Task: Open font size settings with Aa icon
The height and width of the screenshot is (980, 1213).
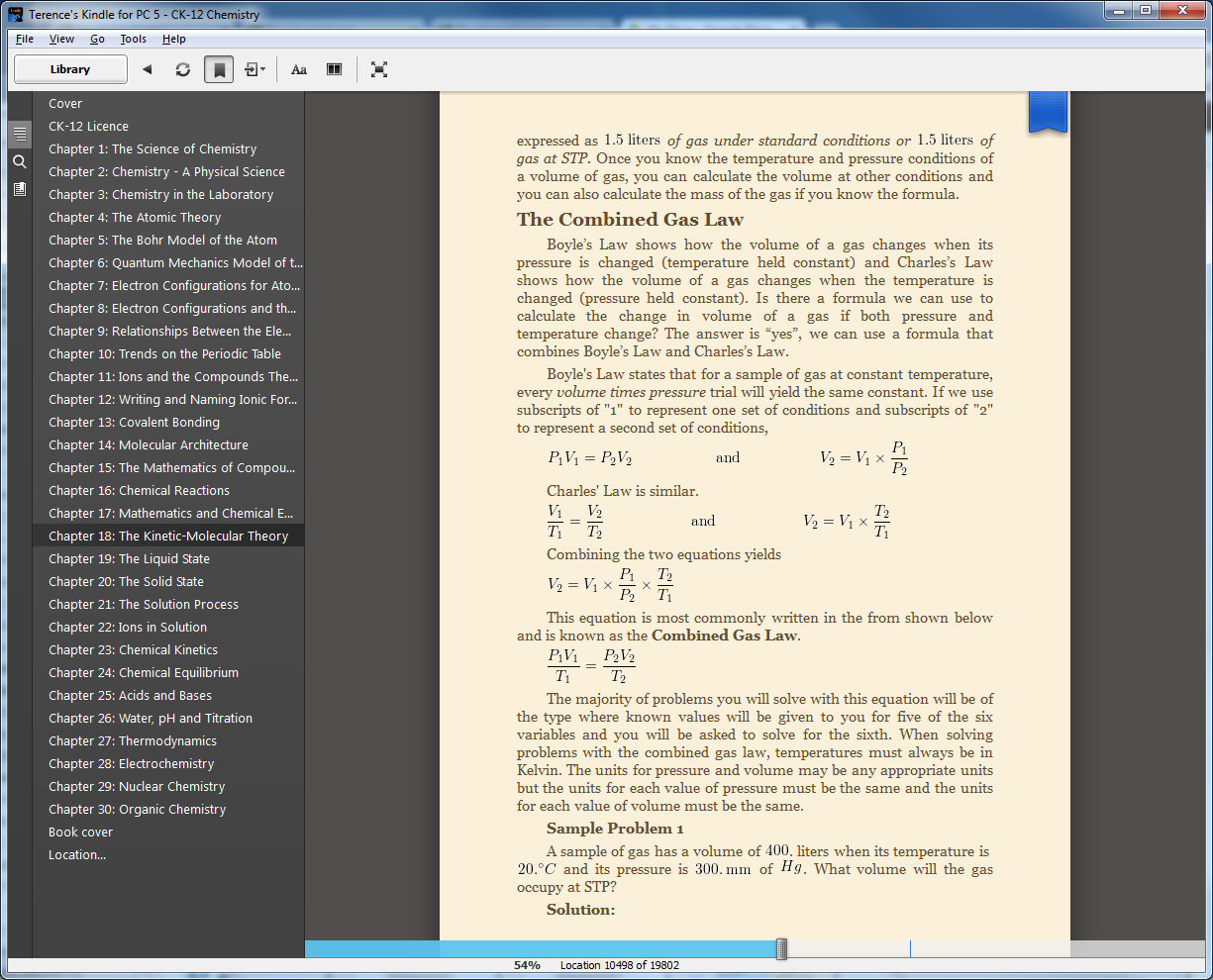Action: click(299, 69)
